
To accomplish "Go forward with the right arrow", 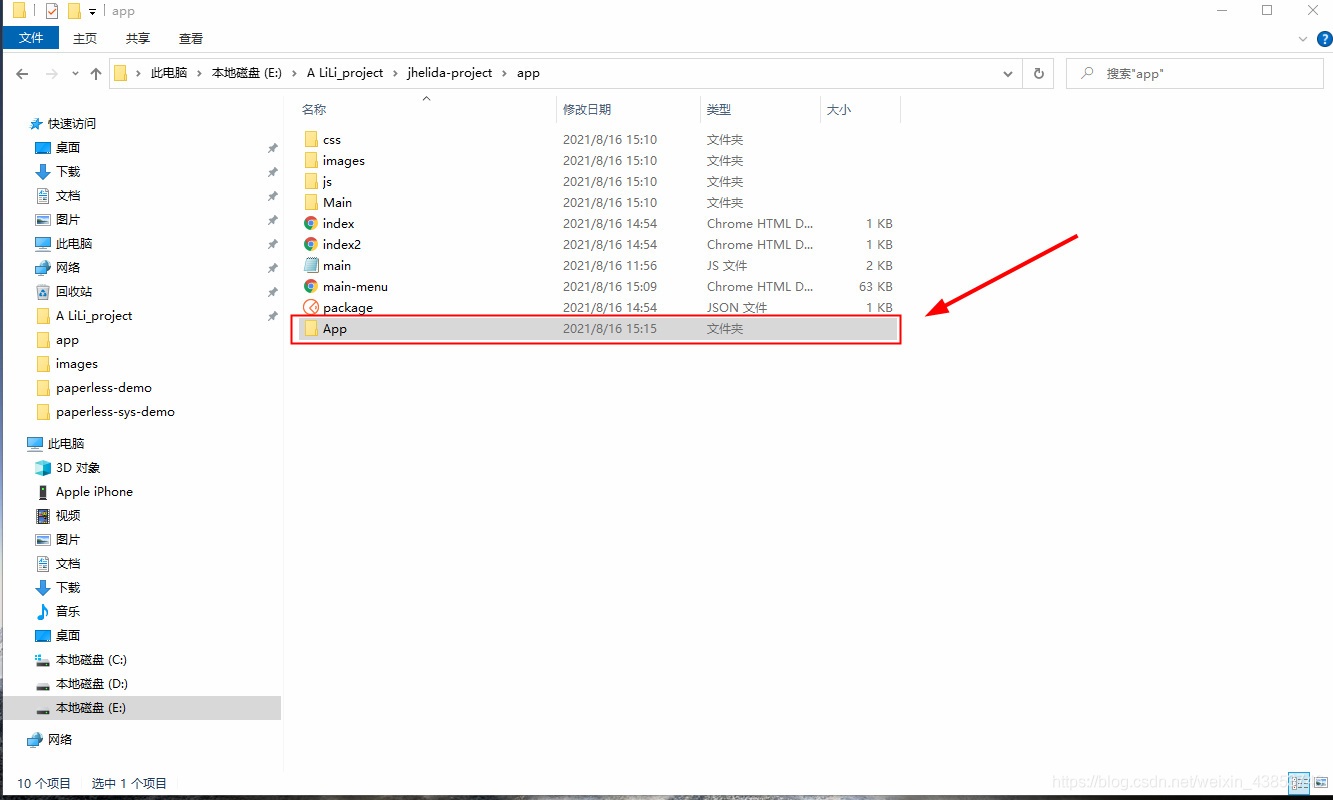I will point(53,73).
